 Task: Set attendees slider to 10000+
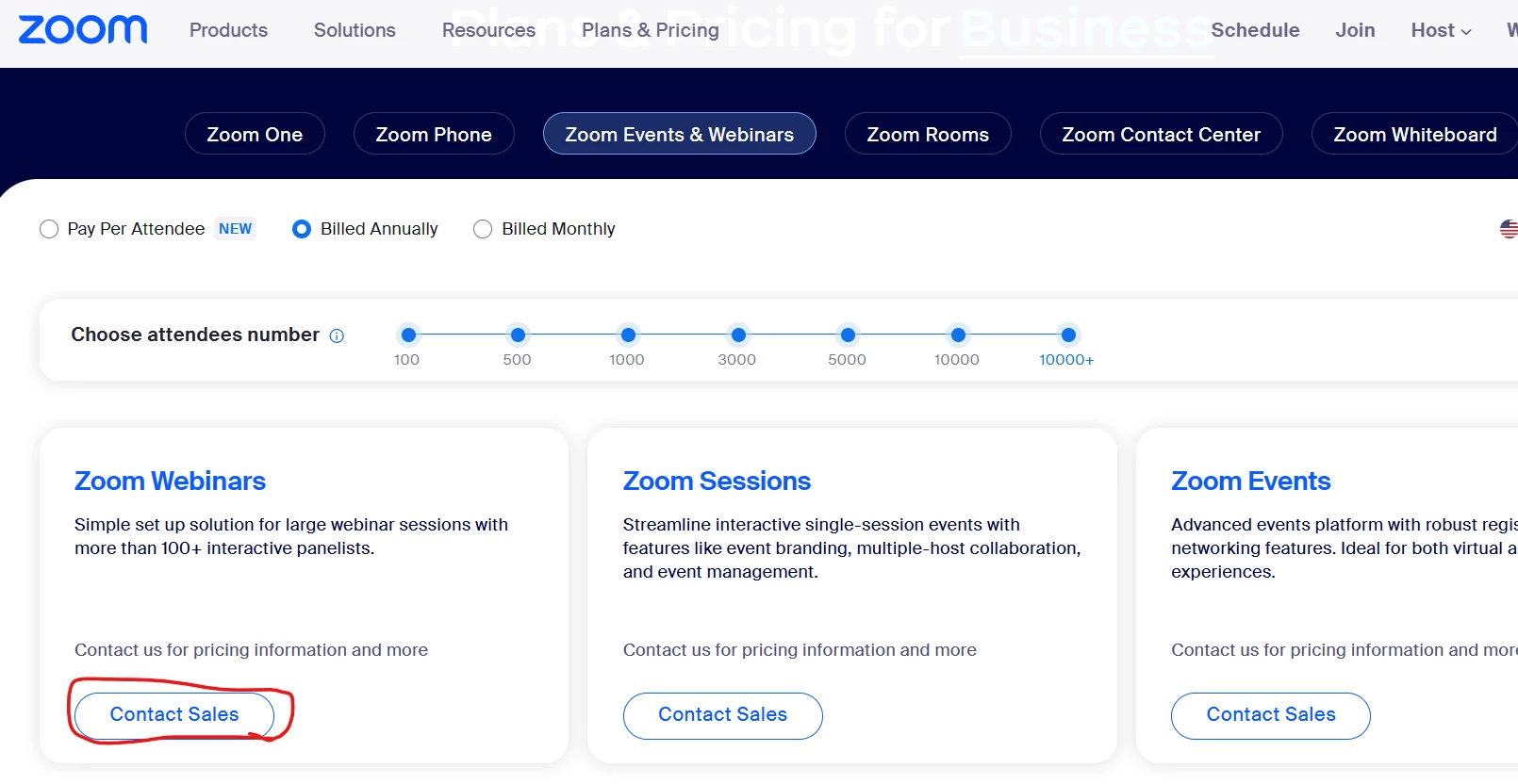pyautogui.click(x=1068, y=335)
